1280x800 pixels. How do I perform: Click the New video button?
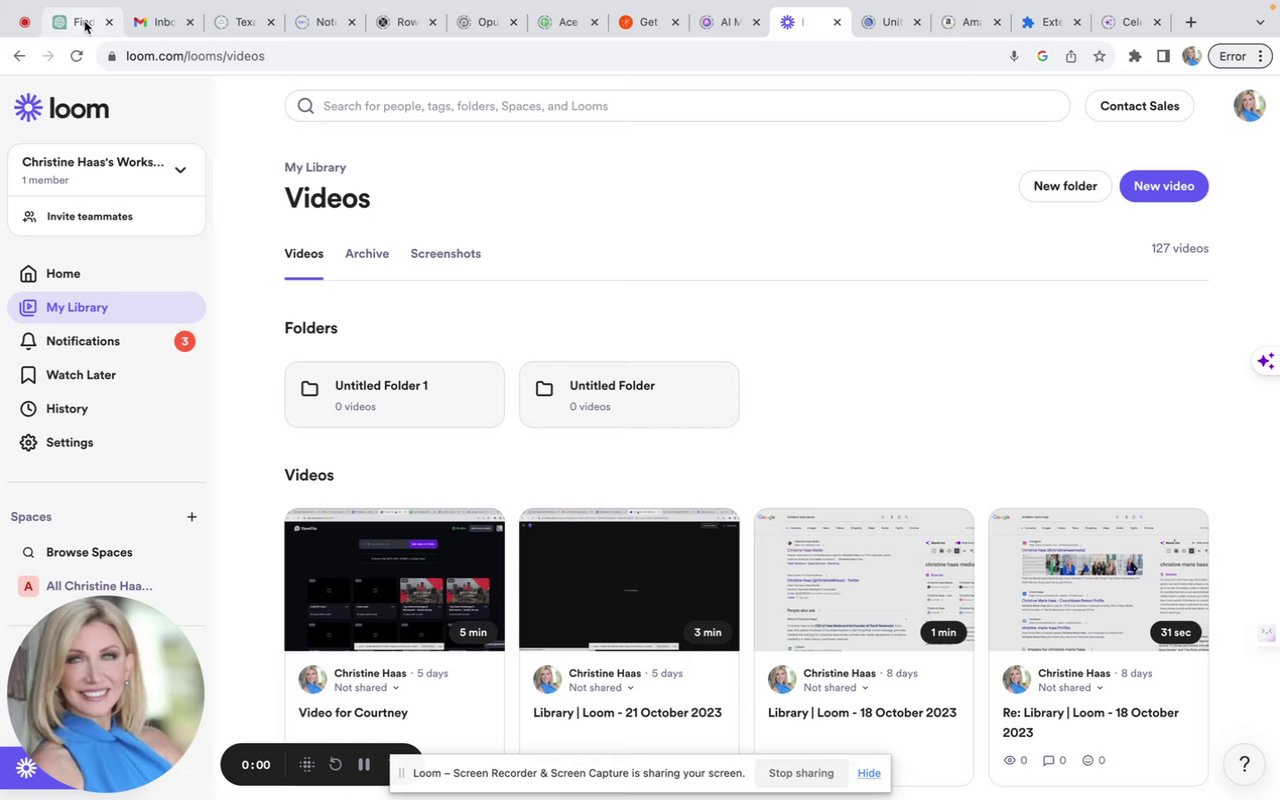point(1164,186)
